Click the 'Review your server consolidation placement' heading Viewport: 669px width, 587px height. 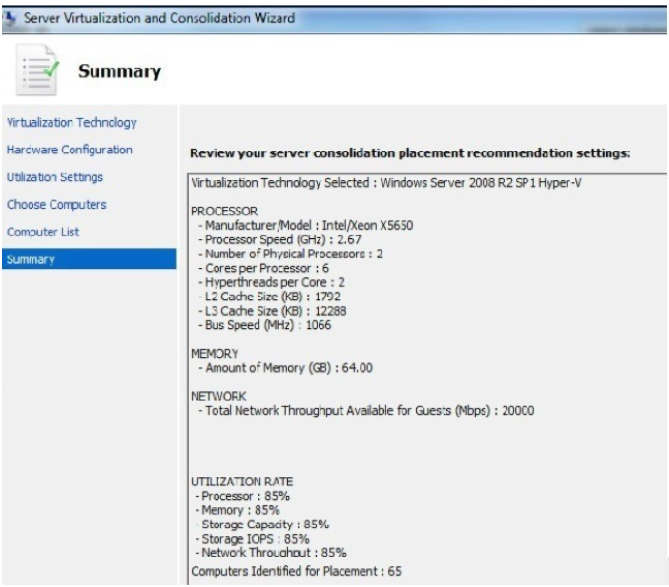(410, 153)
